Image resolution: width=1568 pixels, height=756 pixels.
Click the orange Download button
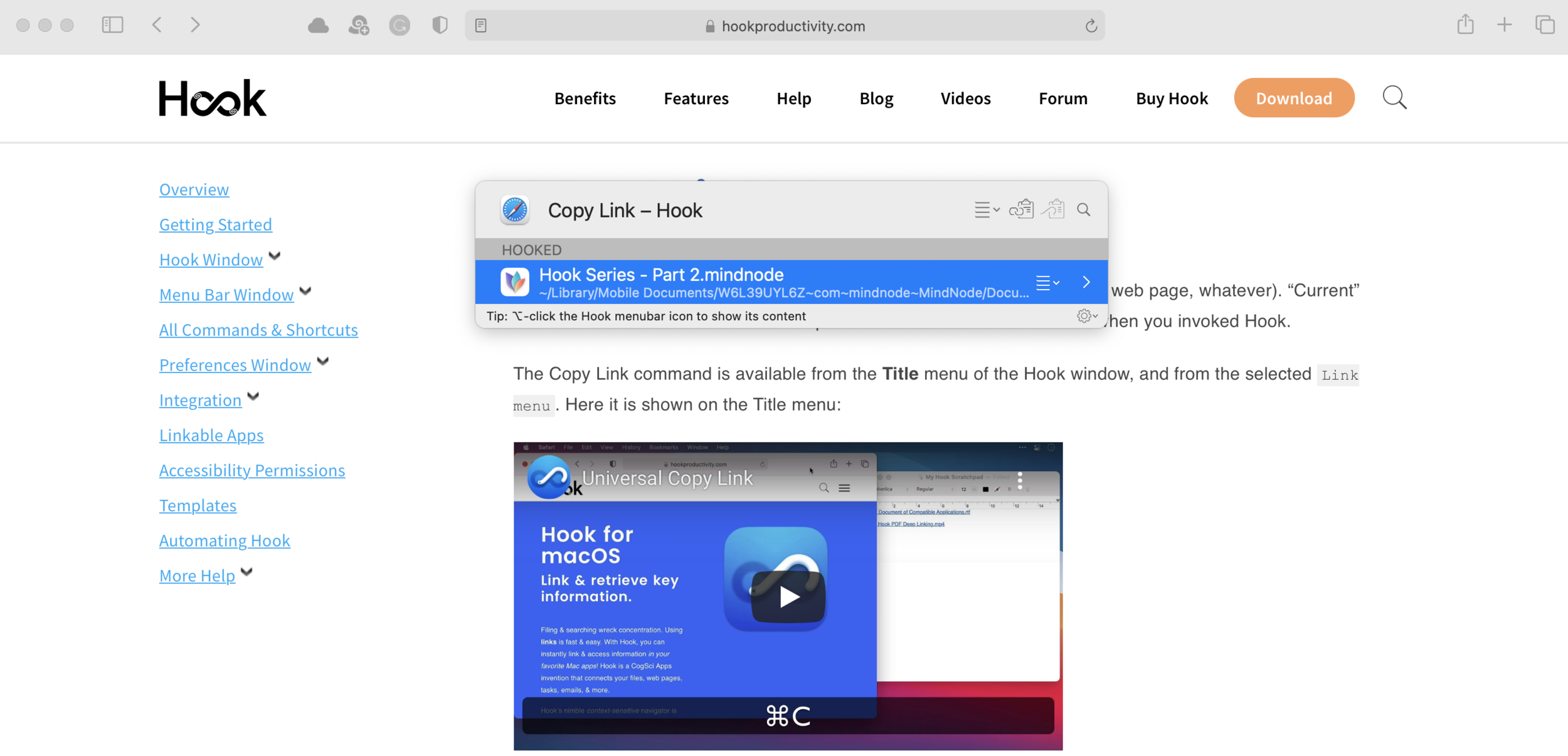click(1294, 98)
